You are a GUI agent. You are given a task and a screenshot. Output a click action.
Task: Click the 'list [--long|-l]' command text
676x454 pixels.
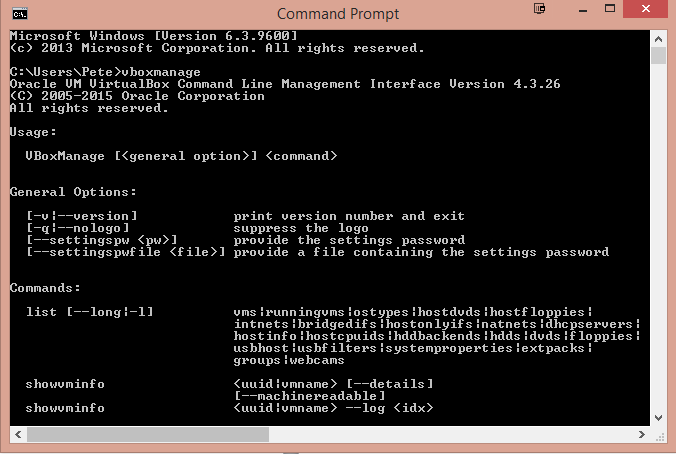tap(90, 312)
